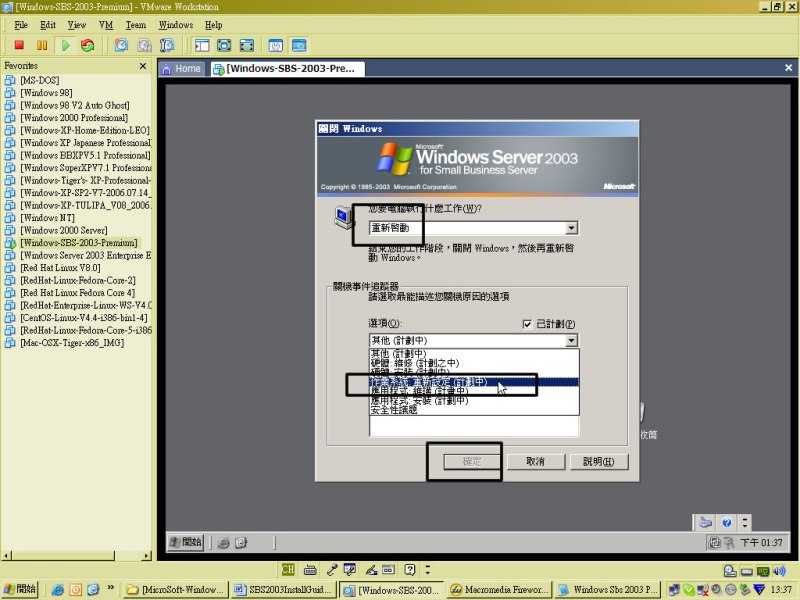Choose 硬體: 維修 (計劃之中) option
800x600 pixels.
[474, 363]
